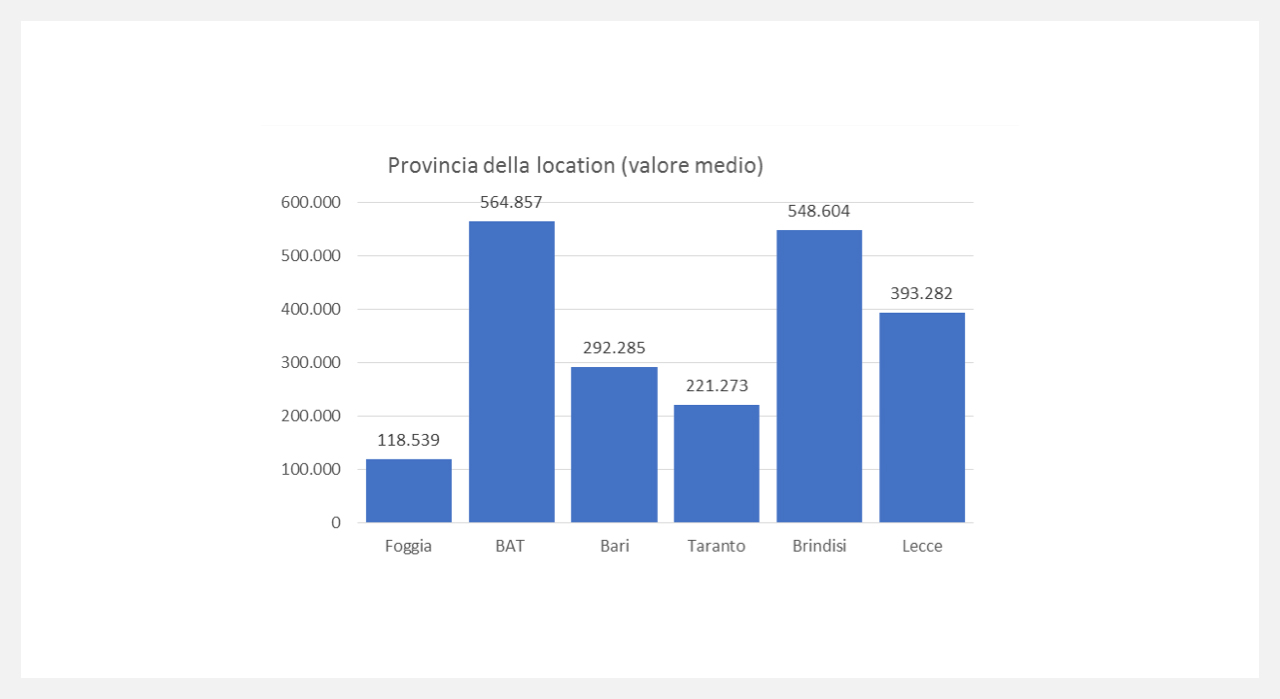Click data label 564.857
Screen dimensions: 1280x699
coord(511,202)
